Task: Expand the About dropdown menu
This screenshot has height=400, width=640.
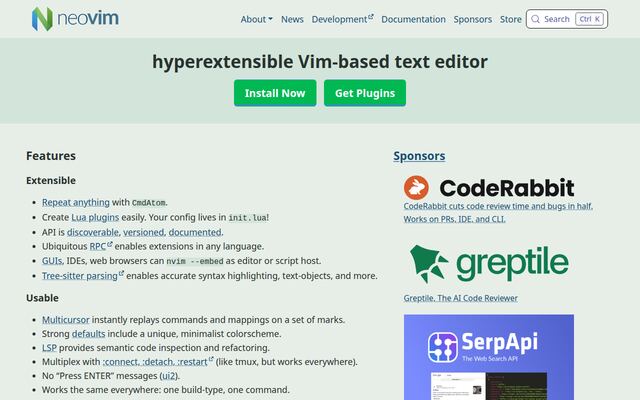Action: click(256, 19)
